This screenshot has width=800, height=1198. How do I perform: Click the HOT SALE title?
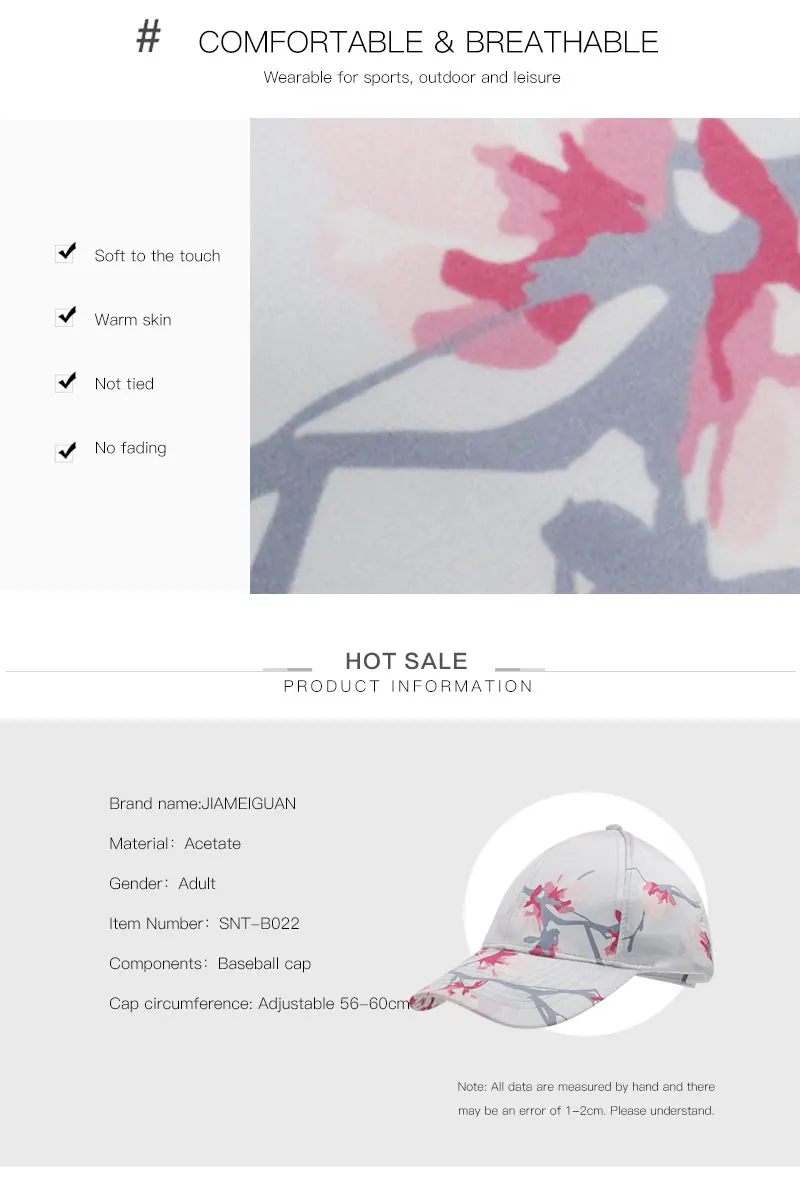point(406,661)
